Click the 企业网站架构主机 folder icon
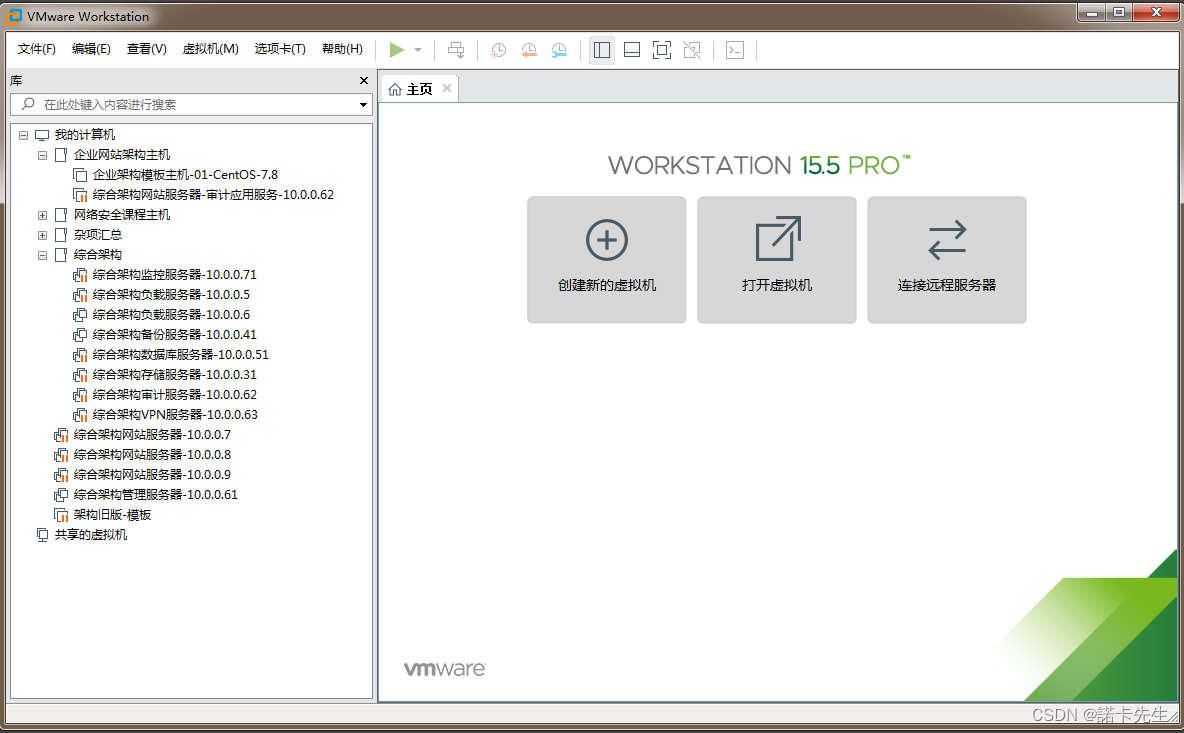 pyautogui.click(x=61, y=156)
